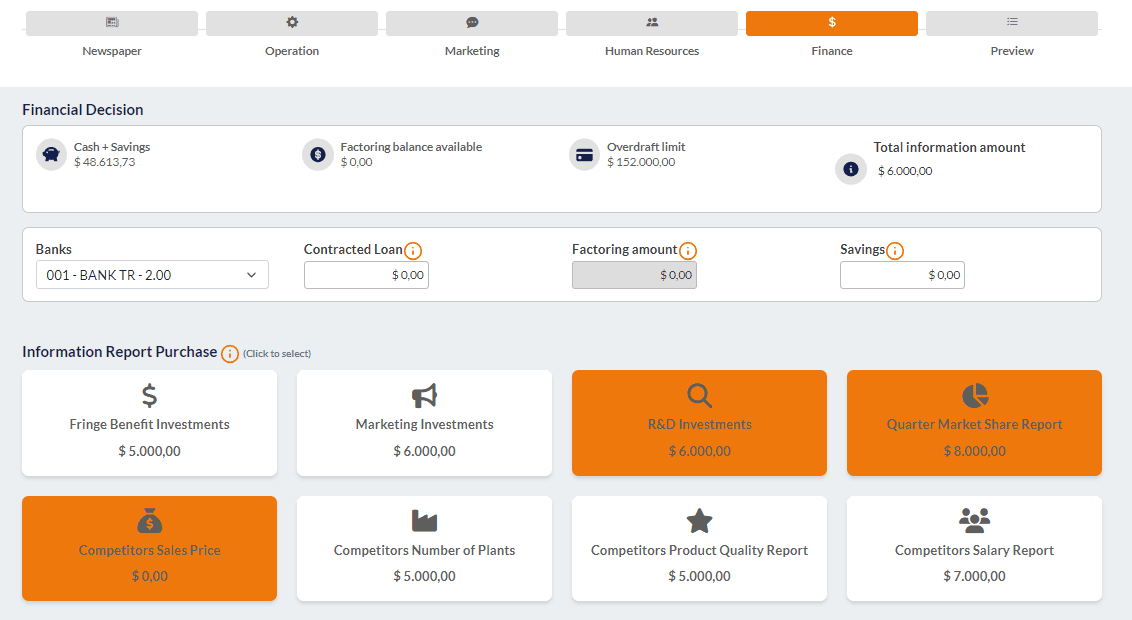Toggle the Competitors Sales Price report card
The width and height of the screenshot is (1132, 620).
tap(149, 549)
